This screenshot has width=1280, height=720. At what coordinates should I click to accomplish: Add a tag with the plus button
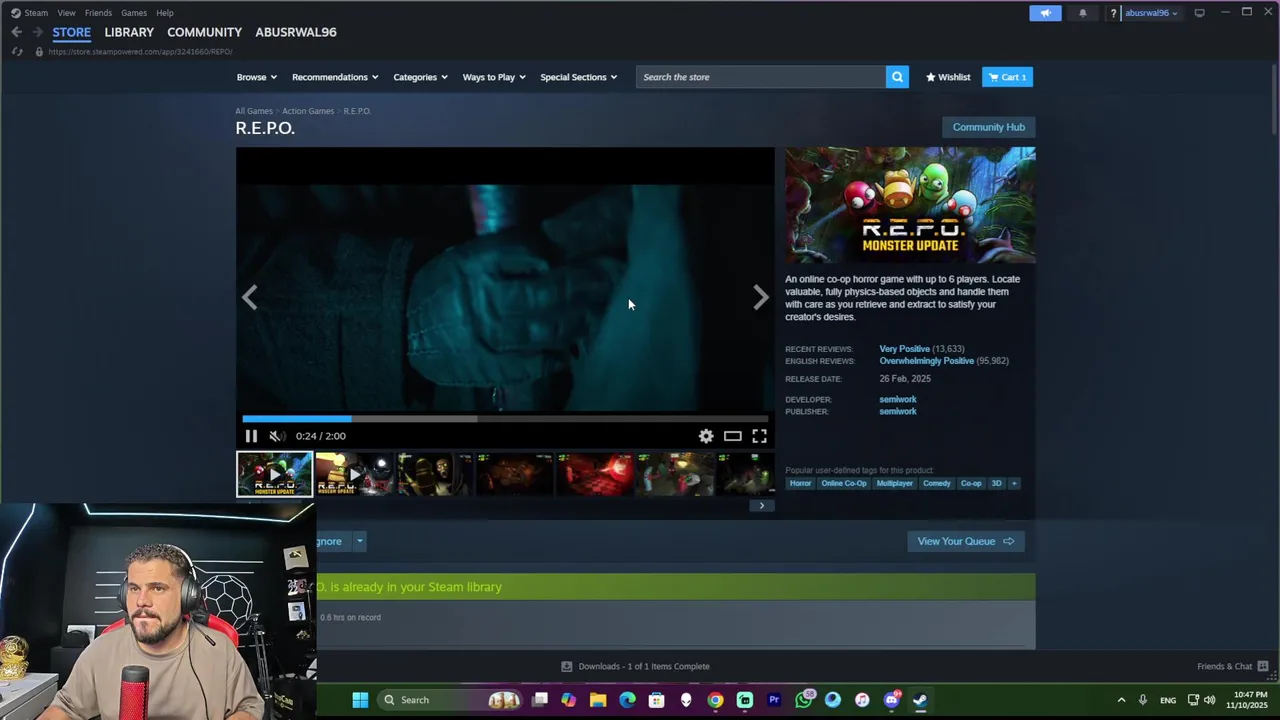(x=1014, y=483)
